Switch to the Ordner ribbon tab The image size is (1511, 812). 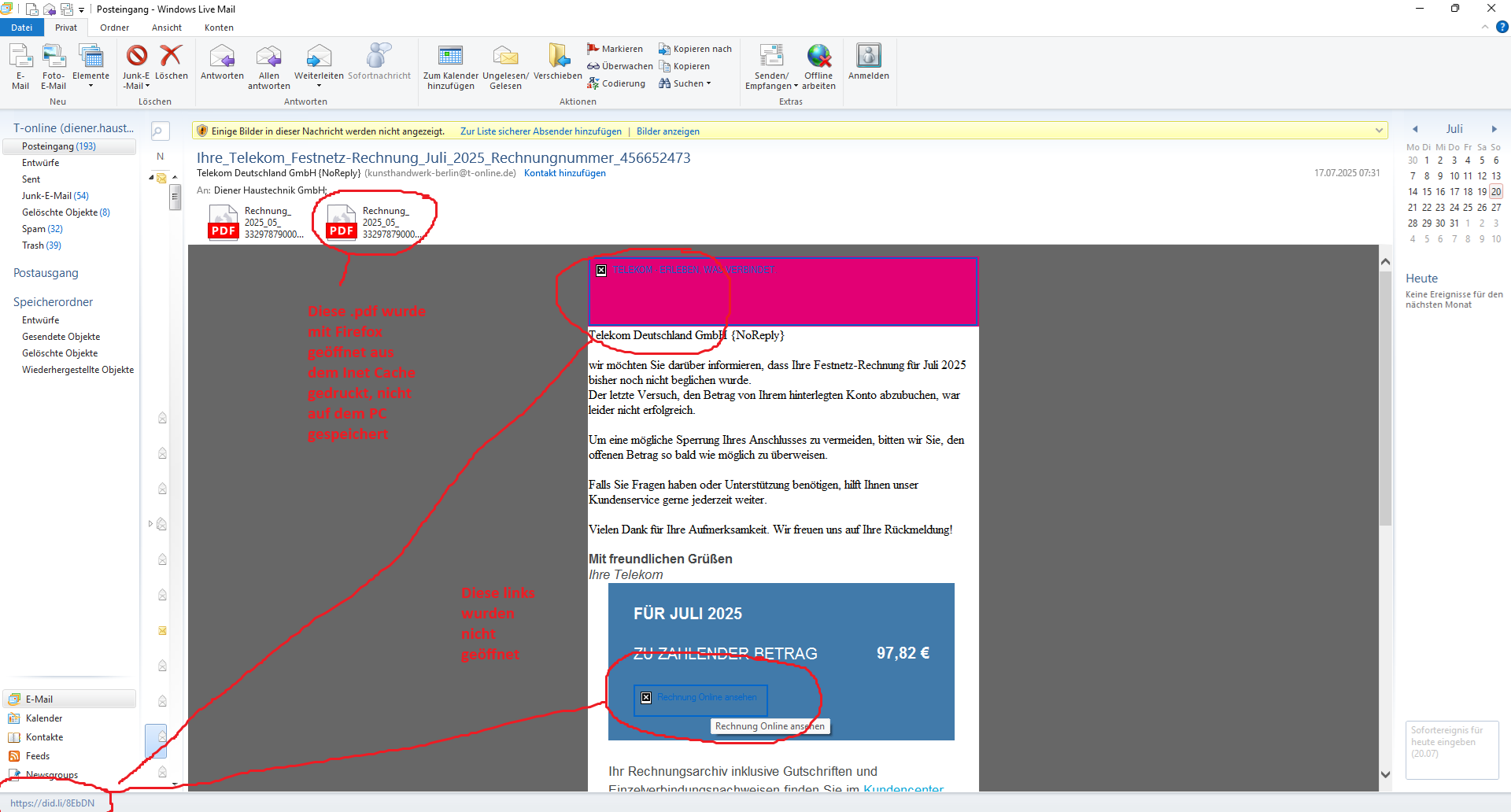tap(115, 28)
